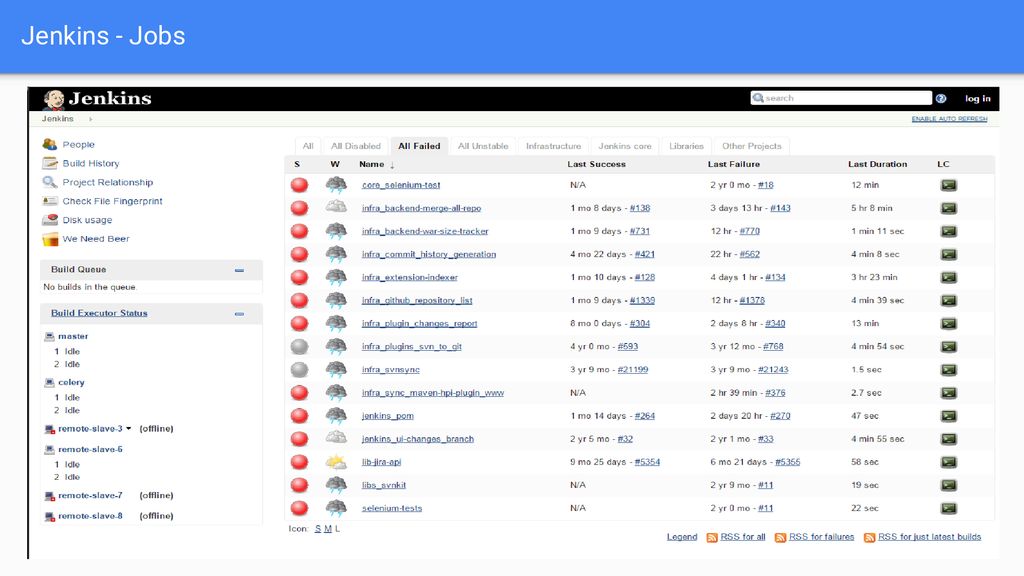This screenshot has width=1024, height=576.
Task: Click the RSS for just latest builds icon
Action: pos(869,537)
